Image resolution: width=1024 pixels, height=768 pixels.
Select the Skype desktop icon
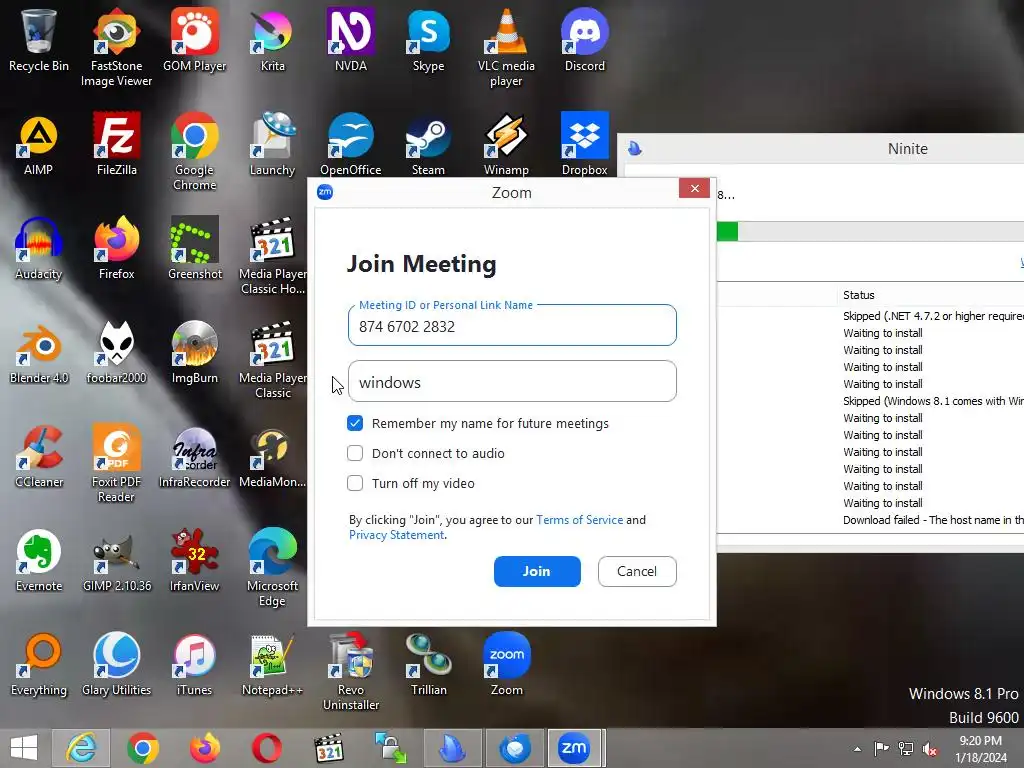tap(428, 39)
